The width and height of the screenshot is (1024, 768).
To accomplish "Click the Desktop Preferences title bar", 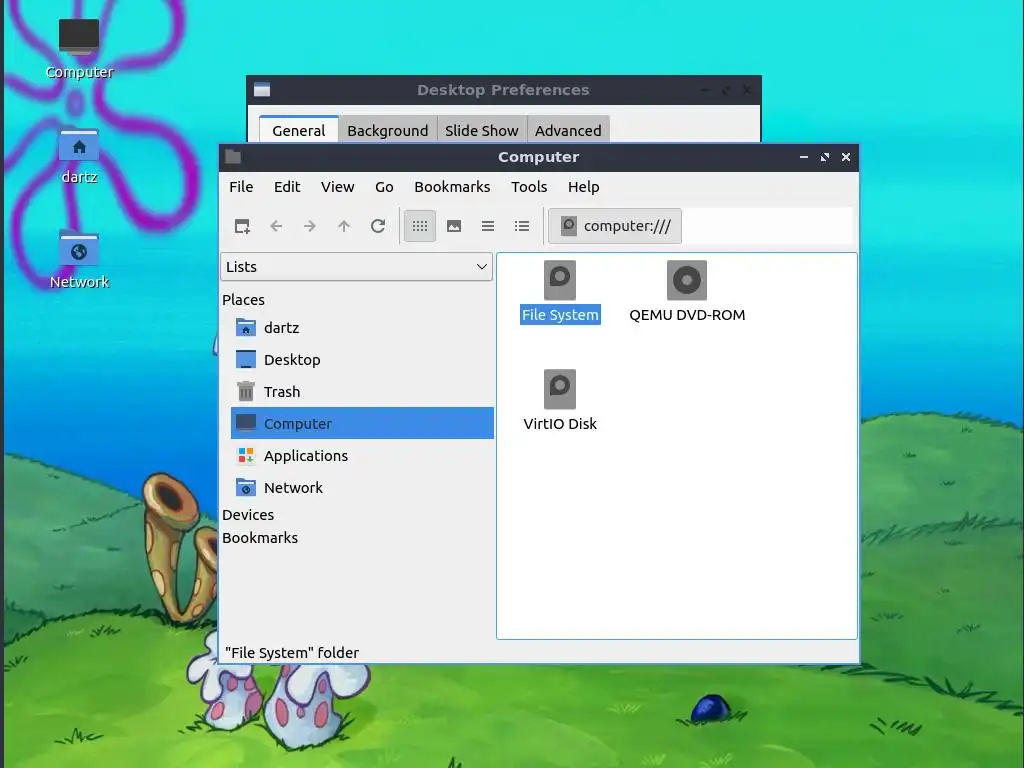I will 504,90.
